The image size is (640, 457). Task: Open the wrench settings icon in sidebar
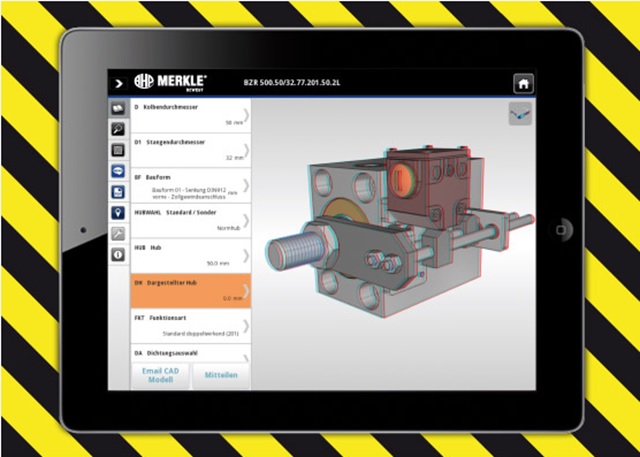click(x=118, y=234)
